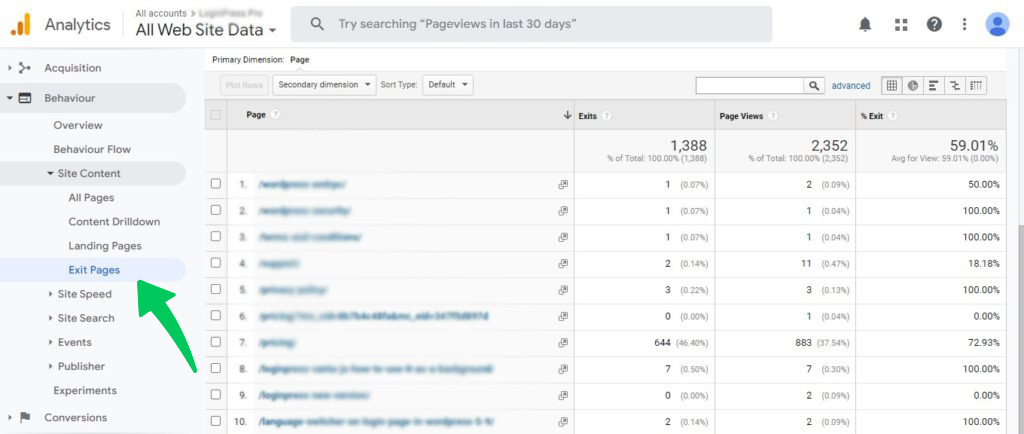1024x434 pixels.
Task: Expand the Conversions section
Action: 10,418
